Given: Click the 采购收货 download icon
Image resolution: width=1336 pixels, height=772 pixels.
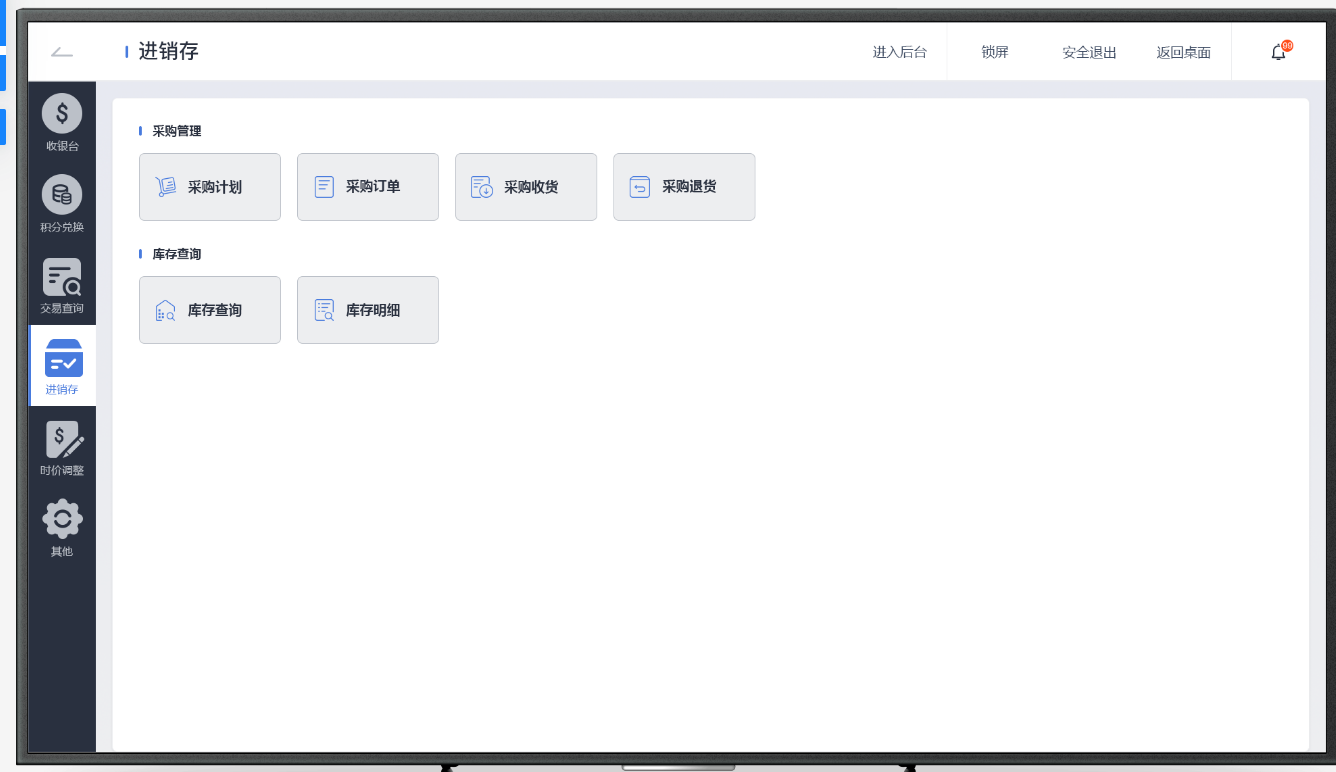Looking at the screenshot, I should click(482, 187).
